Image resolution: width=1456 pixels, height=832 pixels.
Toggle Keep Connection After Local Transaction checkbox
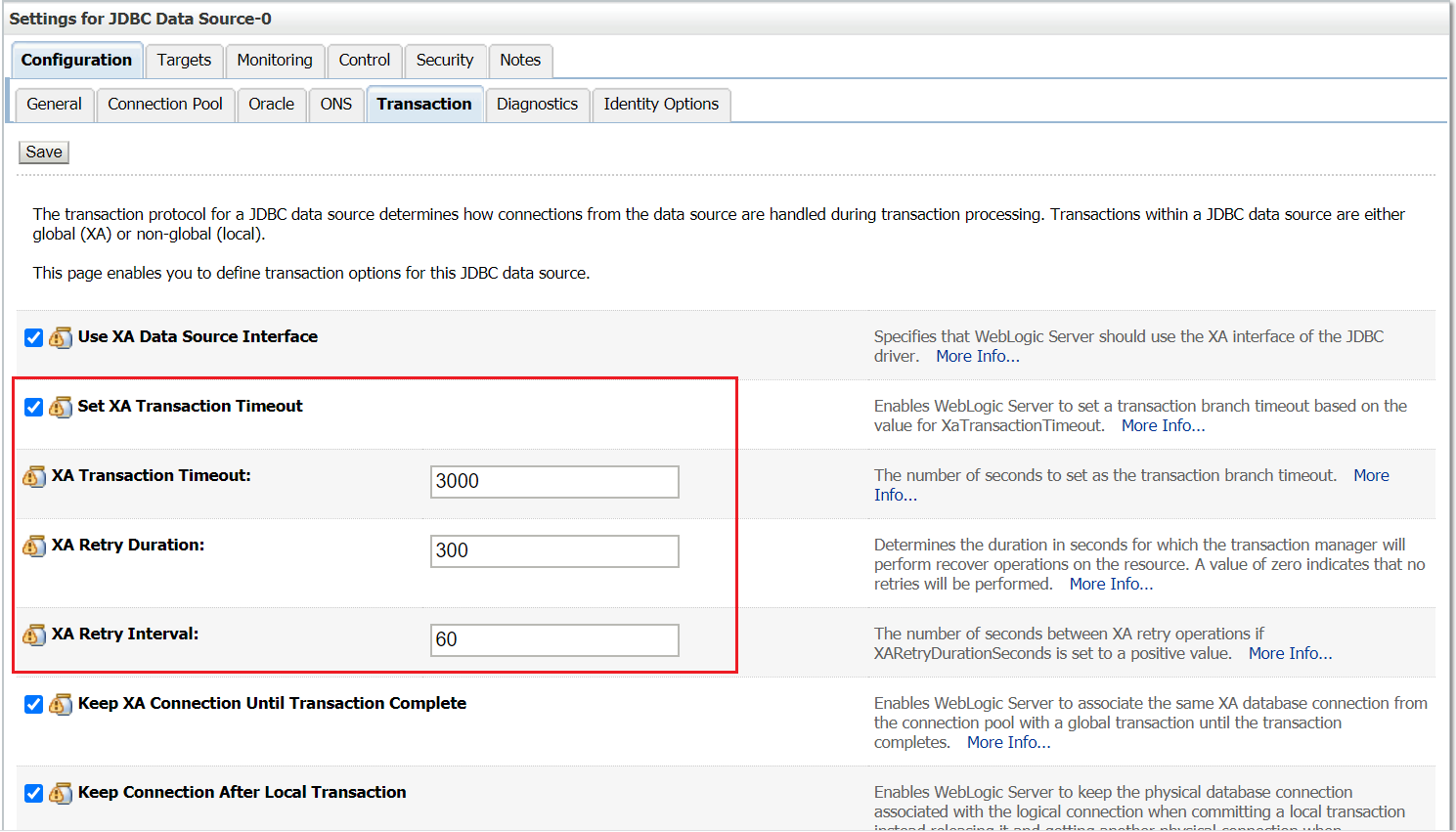pos(34,793)
